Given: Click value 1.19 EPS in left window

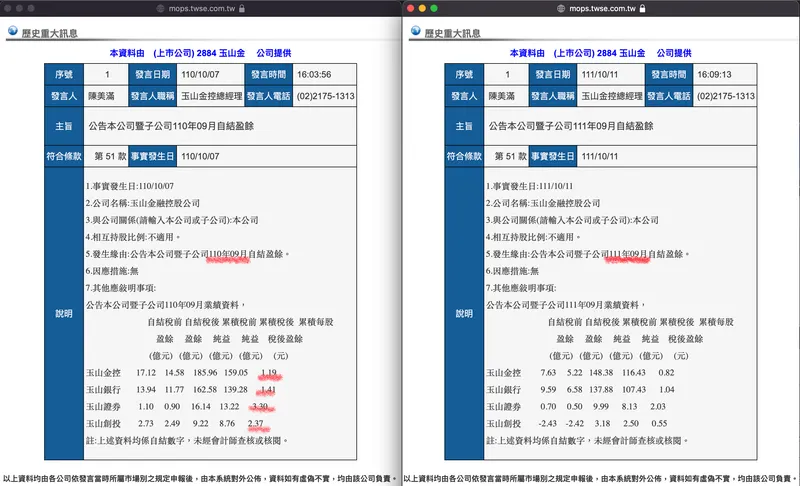Looking at the screenshot, I should pos(268,373).
